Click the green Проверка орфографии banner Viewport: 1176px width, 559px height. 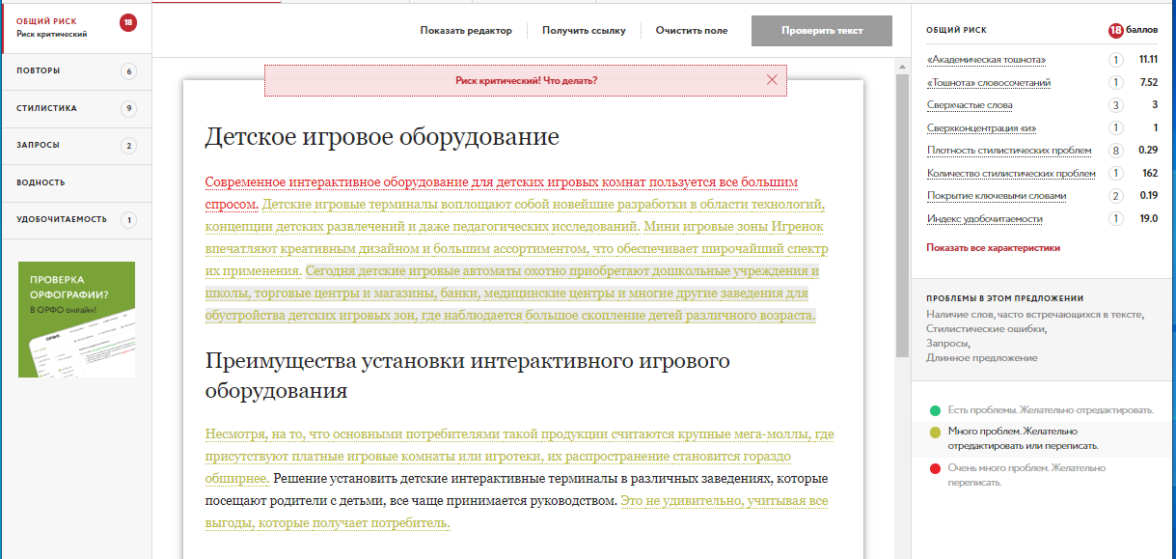coord(76,319)
